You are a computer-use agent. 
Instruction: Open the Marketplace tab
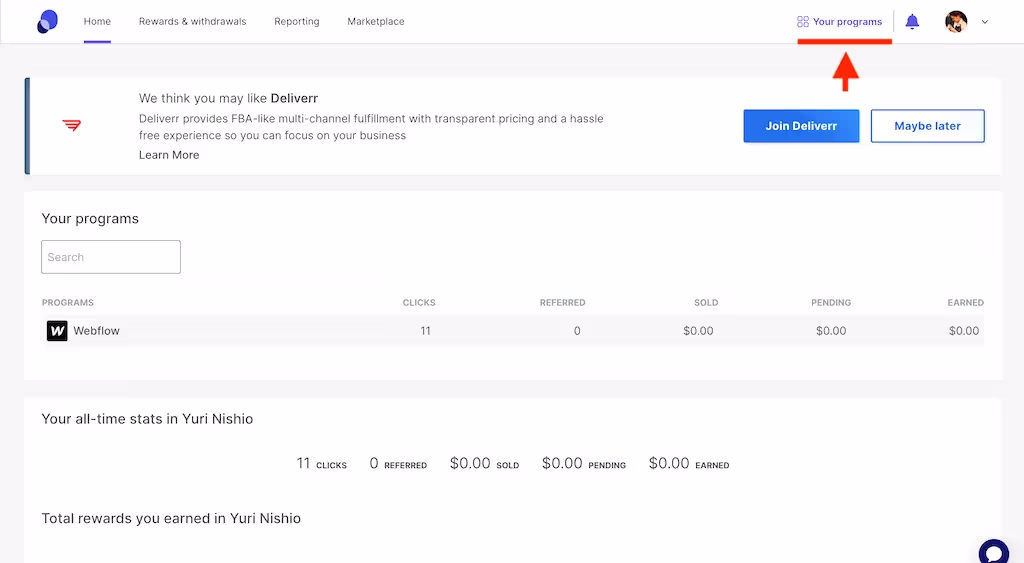click(x=376, y=22)
